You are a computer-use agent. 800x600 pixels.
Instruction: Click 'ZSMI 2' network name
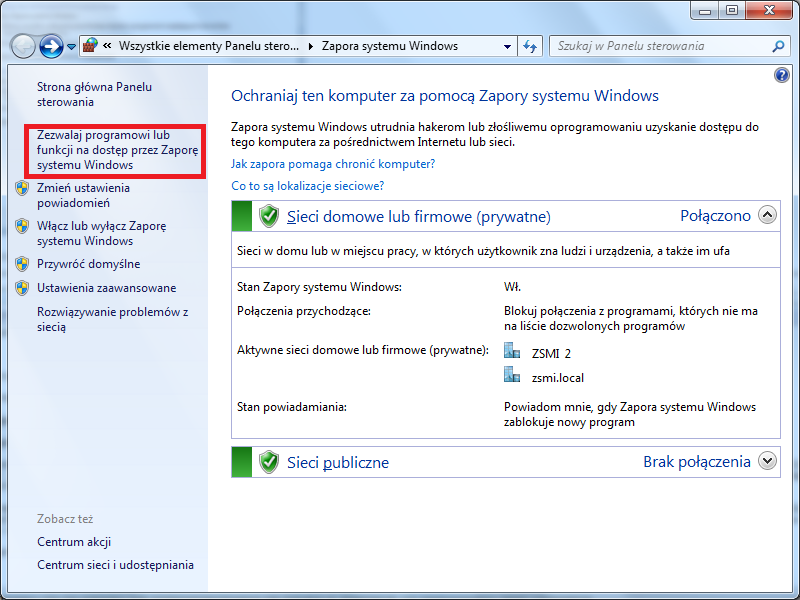coord(551,353)
